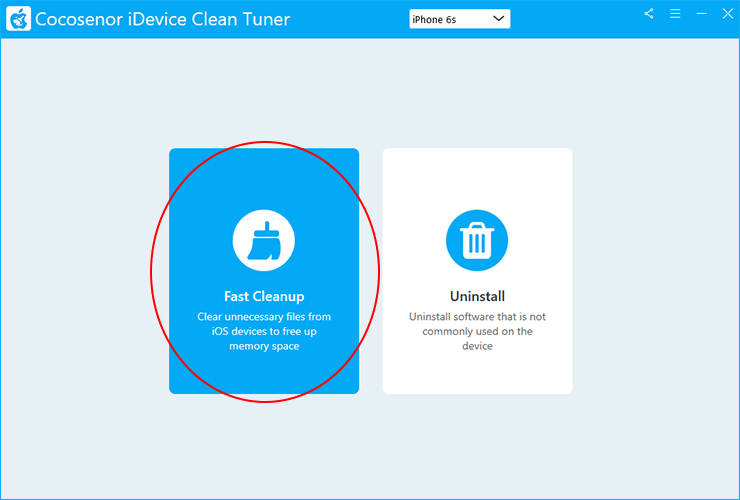The image size is (740, 500).
Task: Close the Clean Tuner window
Action: pos(728,14)
